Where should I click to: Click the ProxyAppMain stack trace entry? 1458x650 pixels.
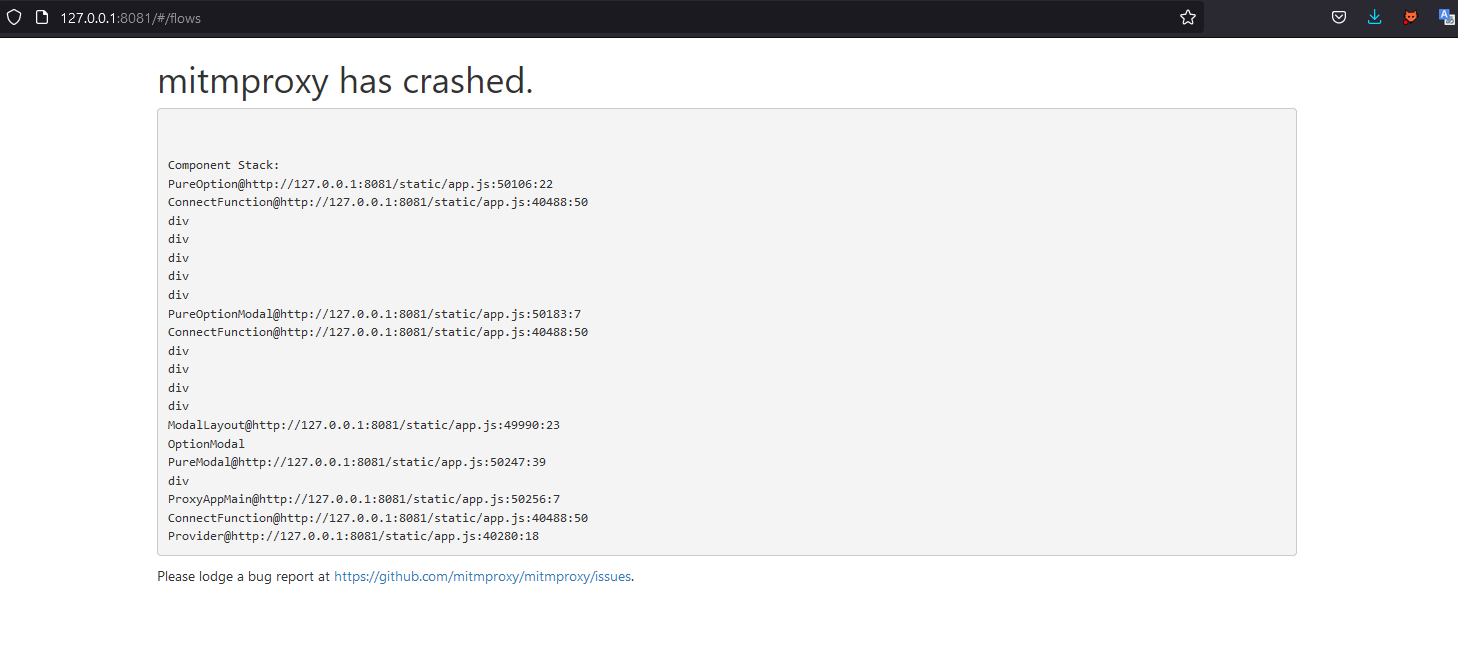click(x=363, y=498)
